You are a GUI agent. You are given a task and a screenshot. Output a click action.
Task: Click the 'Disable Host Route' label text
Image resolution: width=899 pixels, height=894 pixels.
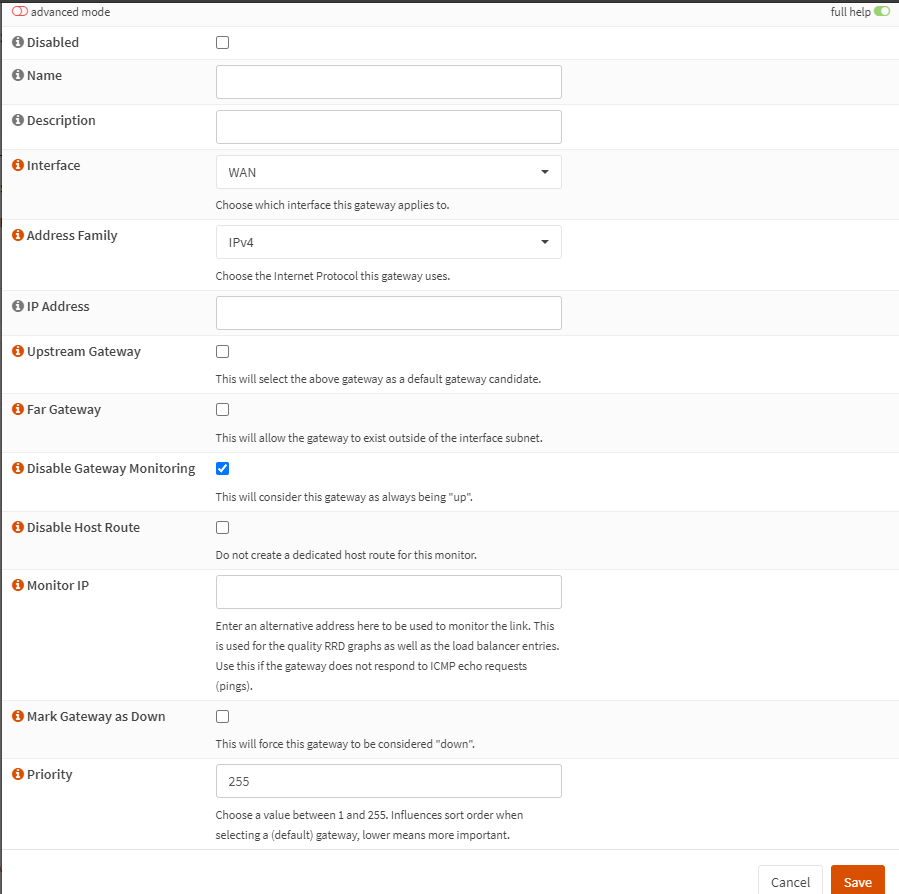click(x=84, y=528)
